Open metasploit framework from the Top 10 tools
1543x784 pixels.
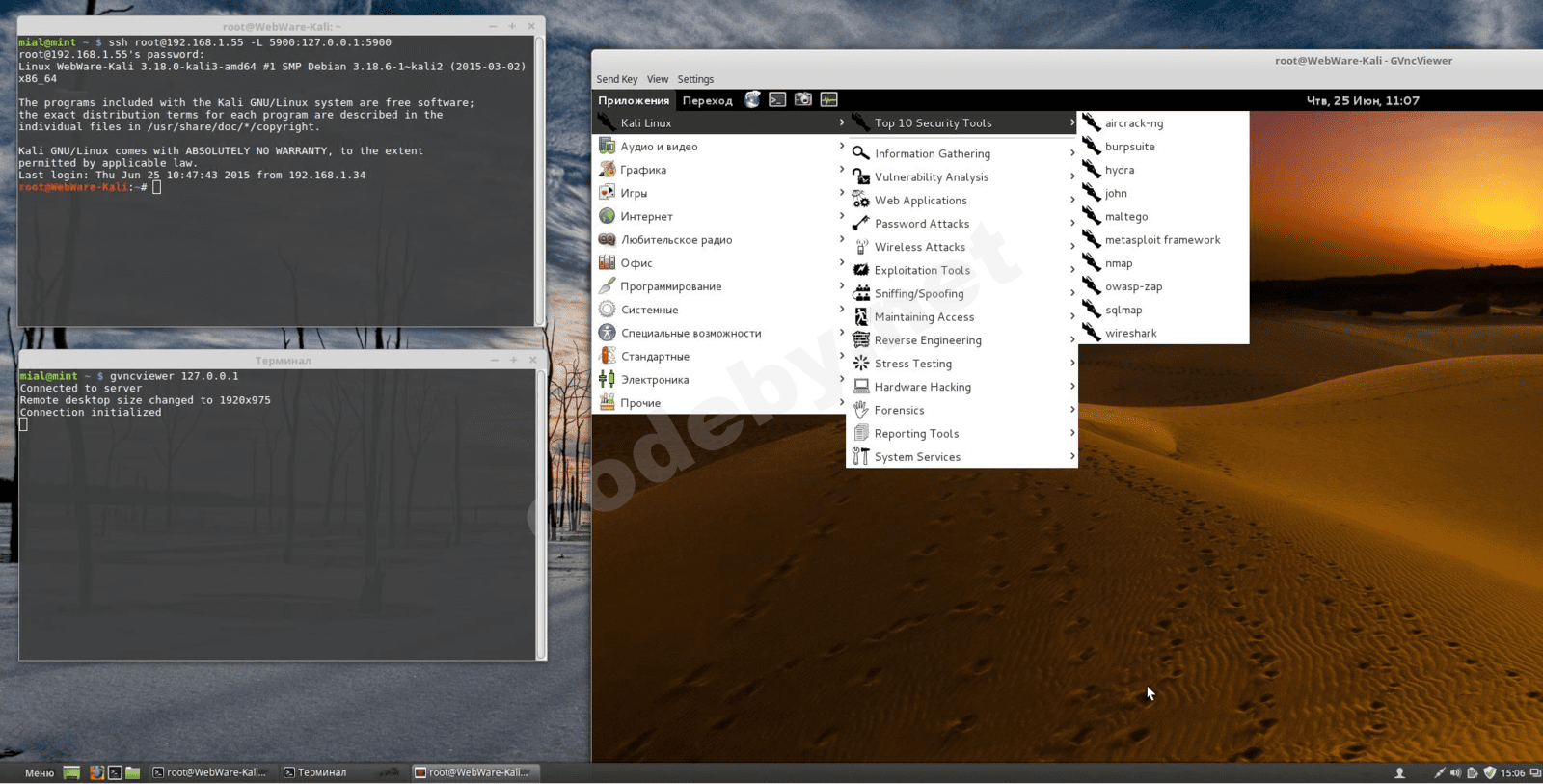(x=1164, y=240)
